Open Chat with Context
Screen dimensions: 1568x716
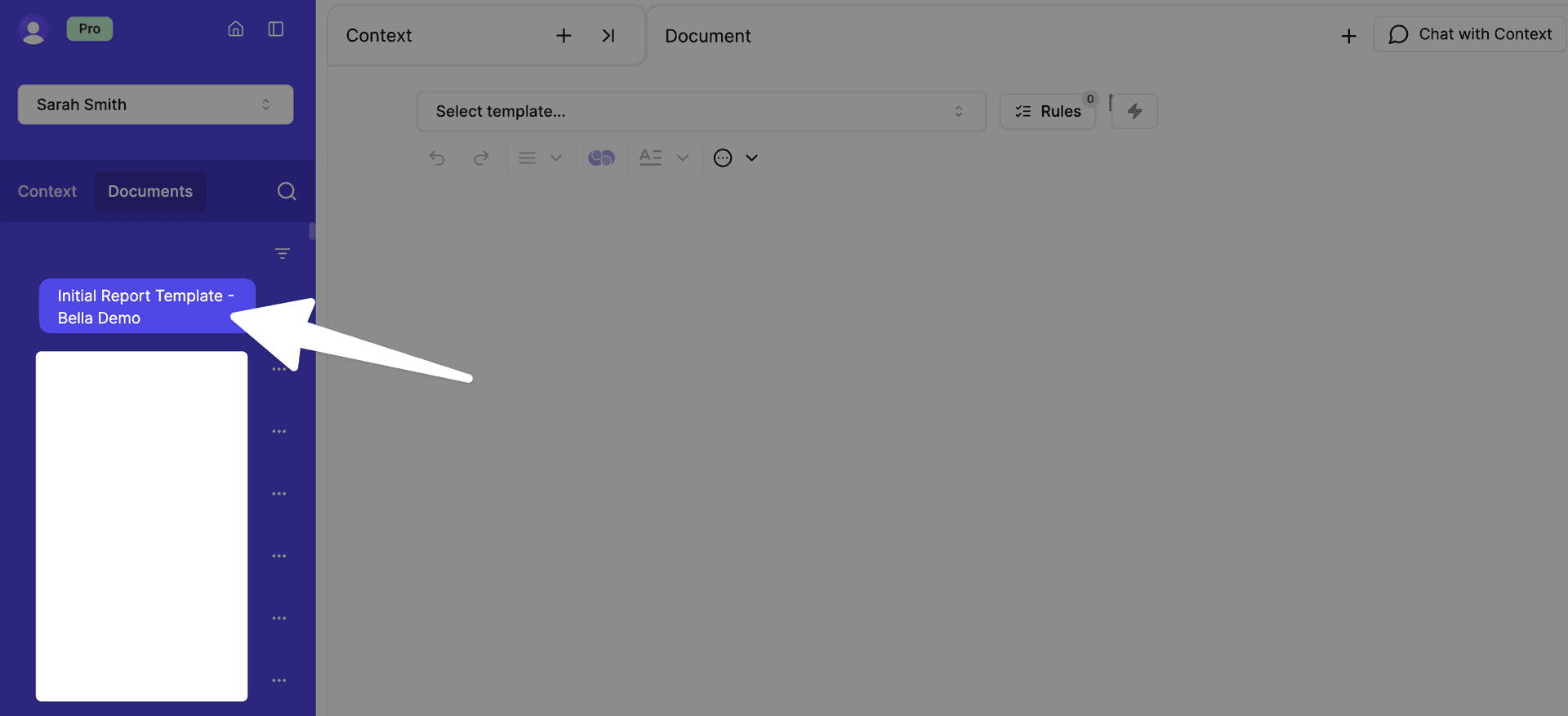coord(1470,34)
